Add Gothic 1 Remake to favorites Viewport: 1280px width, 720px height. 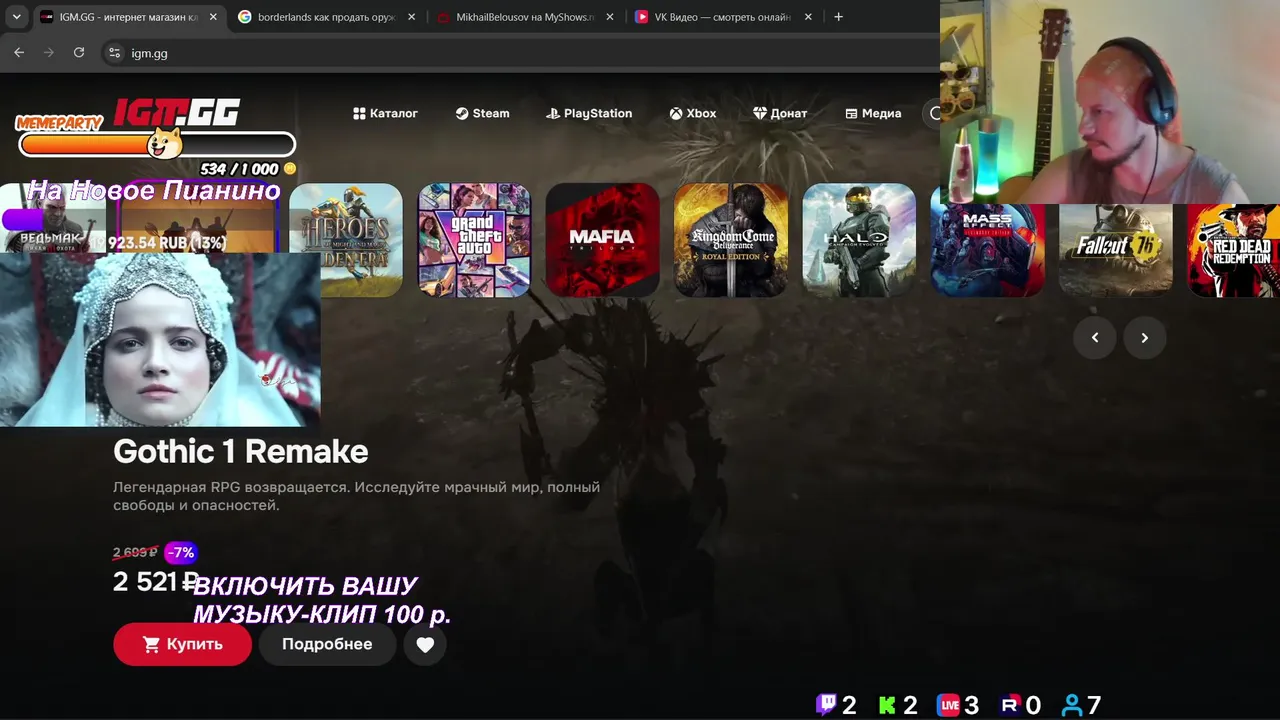coord(425,645)
